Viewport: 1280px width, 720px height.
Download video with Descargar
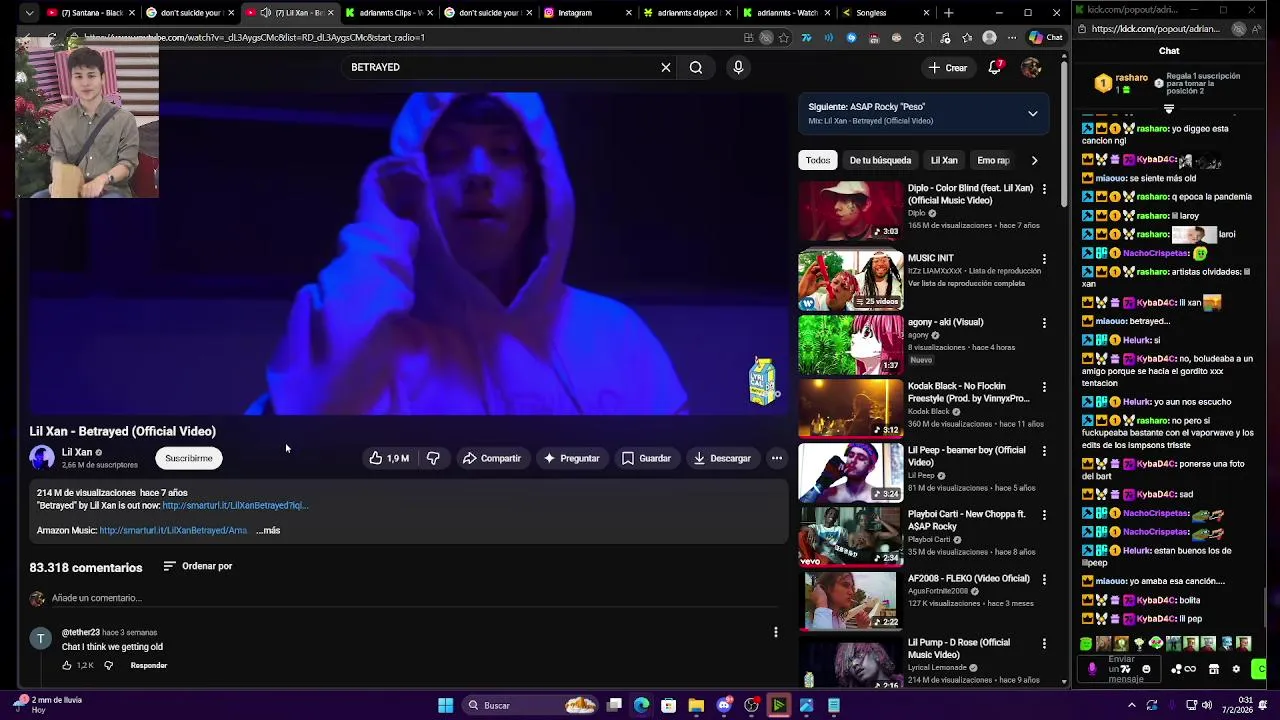(x=722, y=458)
